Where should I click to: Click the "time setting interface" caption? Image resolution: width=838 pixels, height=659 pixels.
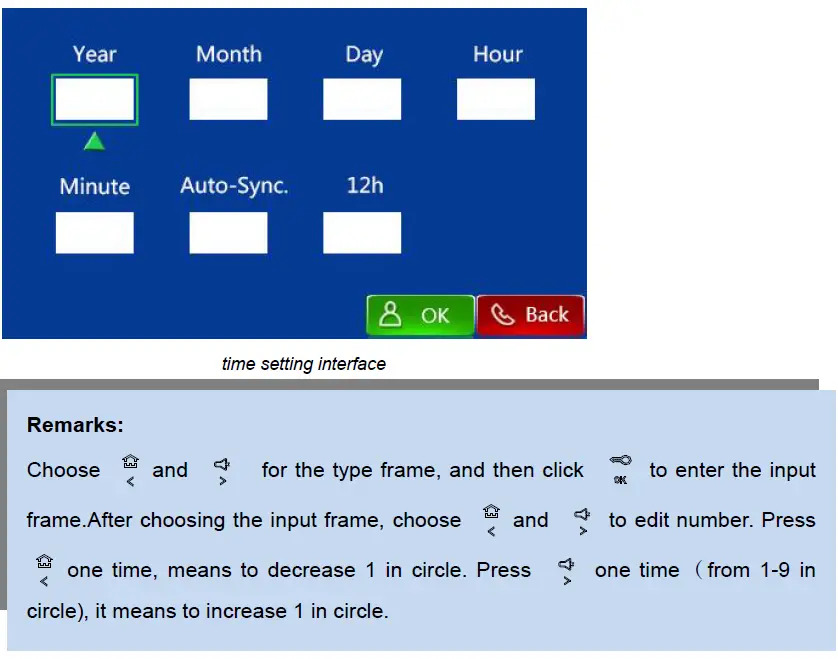[303, 364]
